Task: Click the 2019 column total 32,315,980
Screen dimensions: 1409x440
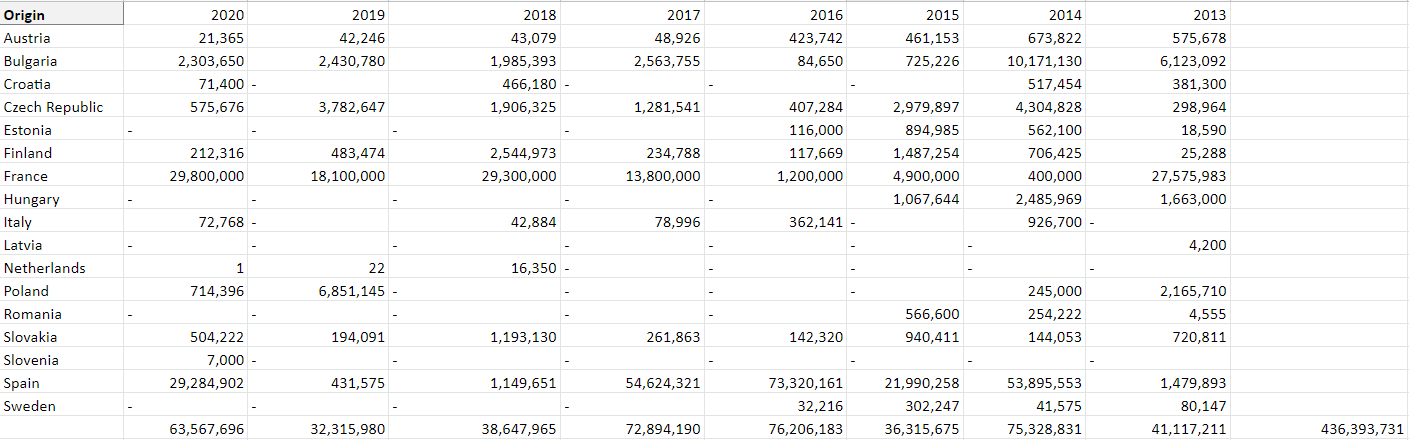Action: point(319,429)
